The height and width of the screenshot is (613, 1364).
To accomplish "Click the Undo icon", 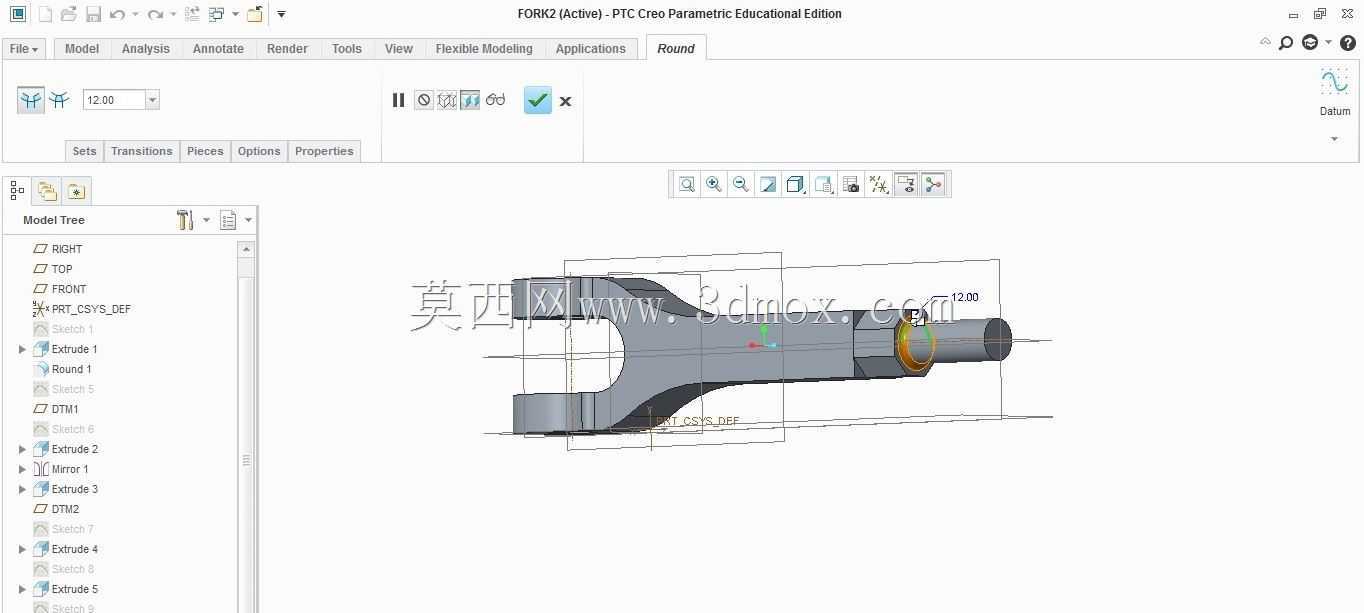I will click(x=118, y=14).
